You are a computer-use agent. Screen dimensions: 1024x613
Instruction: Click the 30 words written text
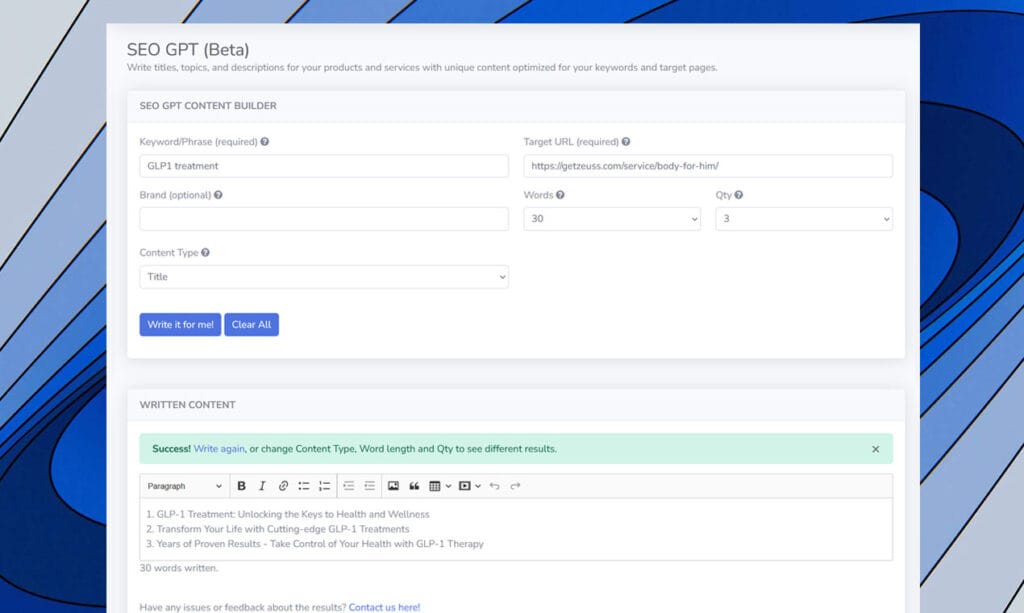178,568
